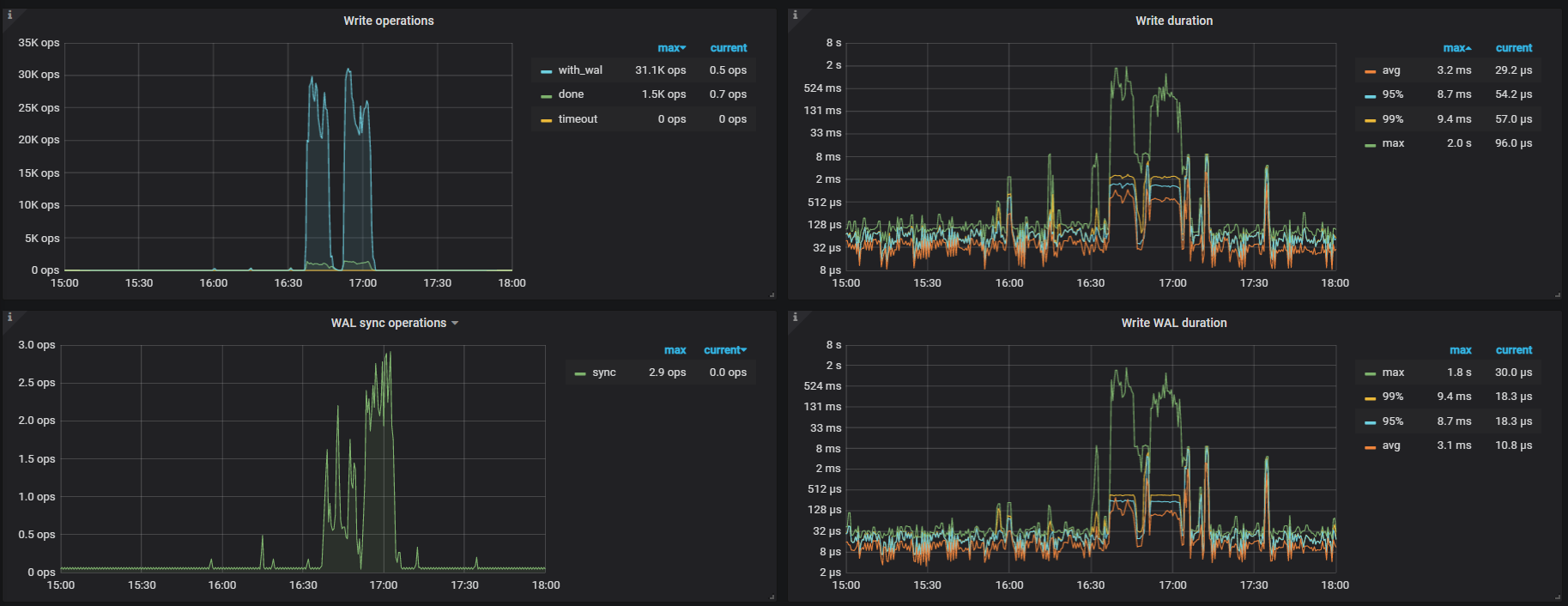Click the info icon on Write operations panel
The image size is (1568, 606).
pyautogui.click(x=9, y=15)
